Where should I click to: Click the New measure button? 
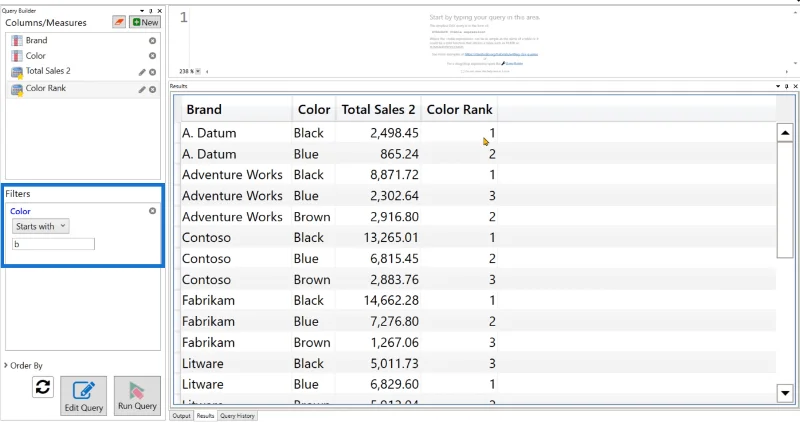145,22
